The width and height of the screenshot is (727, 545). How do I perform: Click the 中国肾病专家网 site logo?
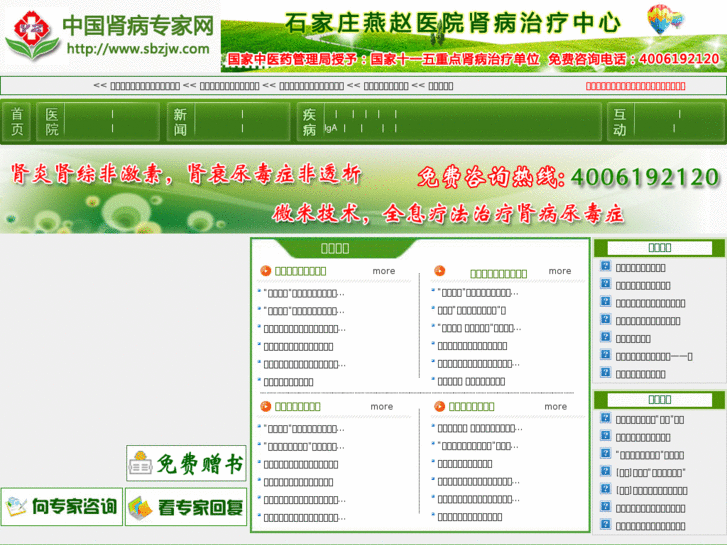point(110,36)
